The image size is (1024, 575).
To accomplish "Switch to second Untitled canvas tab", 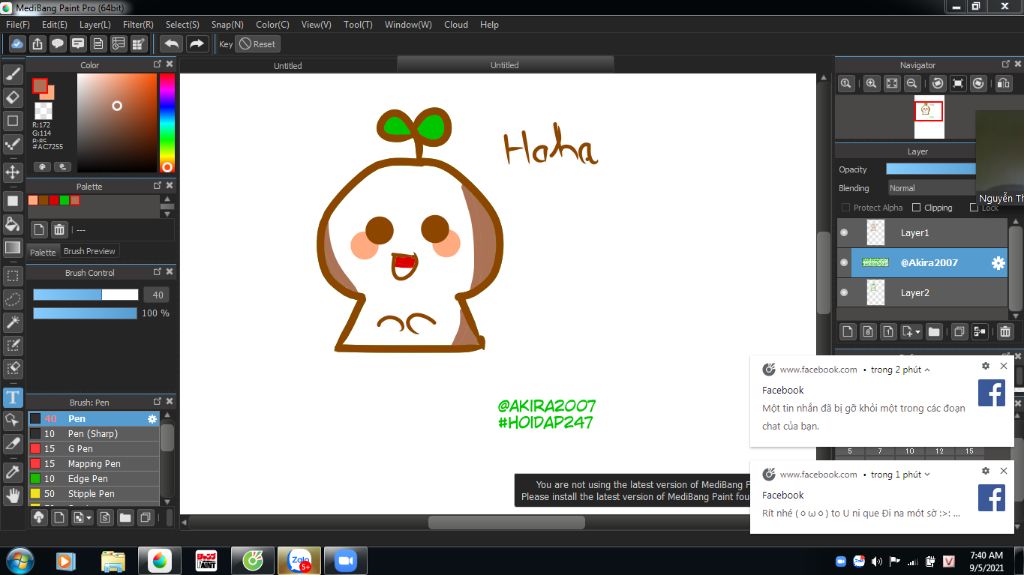I will point(505,65).
